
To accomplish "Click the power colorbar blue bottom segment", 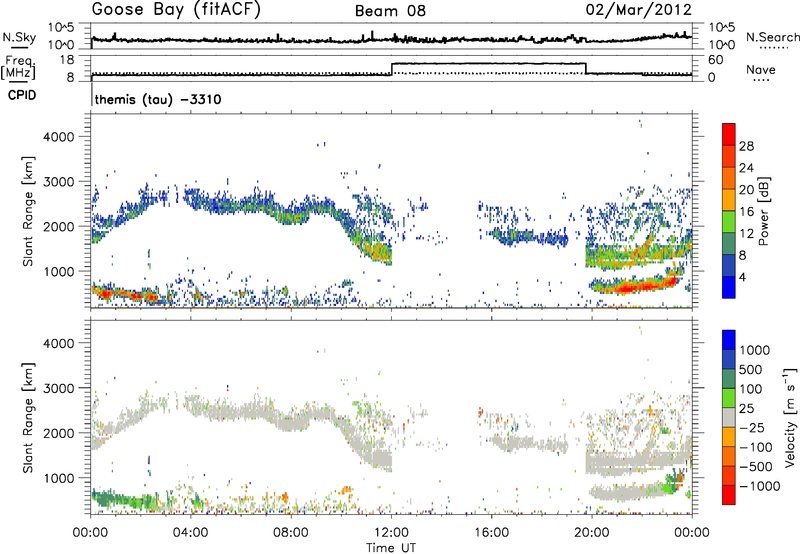I will point(729,287).
